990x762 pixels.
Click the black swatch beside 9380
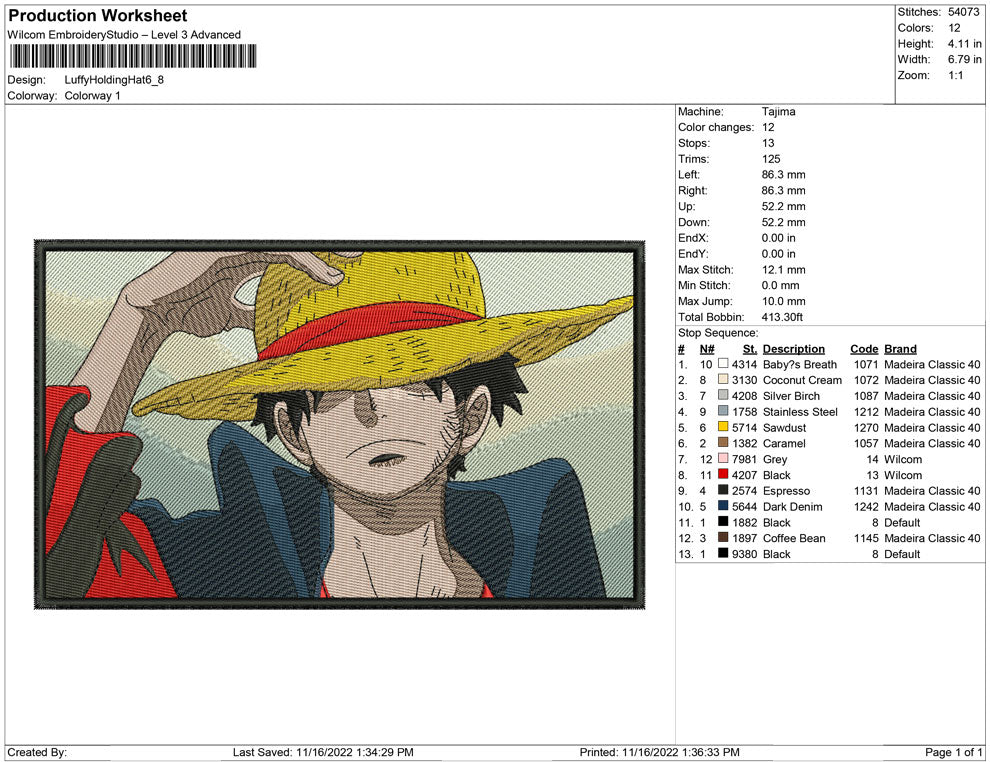pyautogui.click(x=723, y=553)
